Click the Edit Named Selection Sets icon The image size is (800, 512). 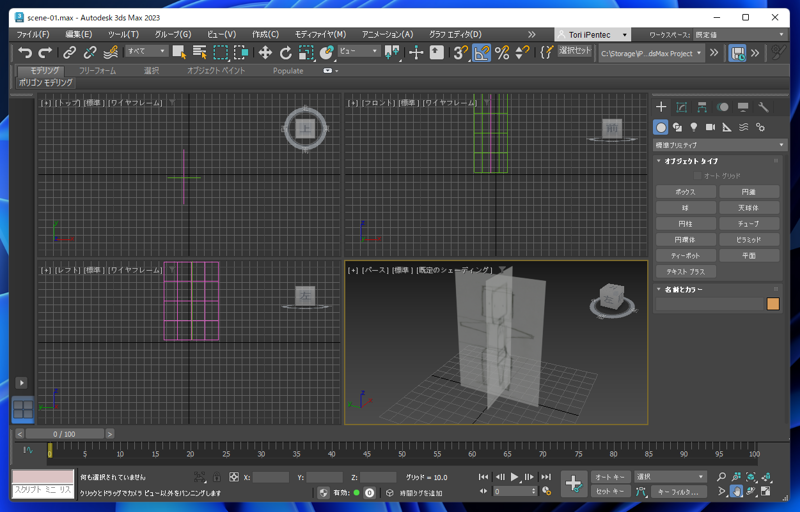[546, 52]
